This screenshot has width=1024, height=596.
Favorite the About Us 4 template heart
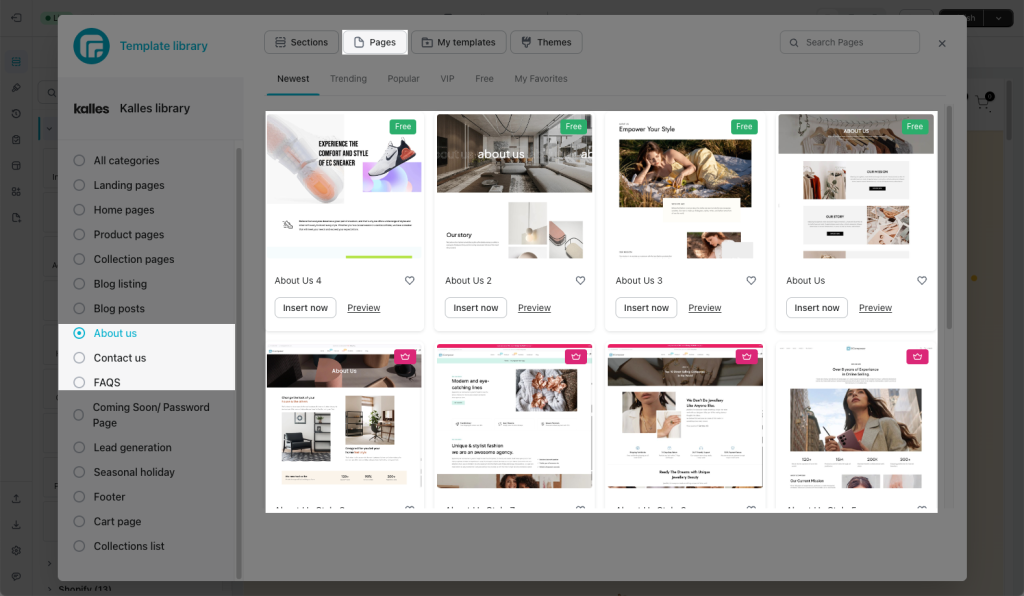pyautogui.click(x=409, y=281)
